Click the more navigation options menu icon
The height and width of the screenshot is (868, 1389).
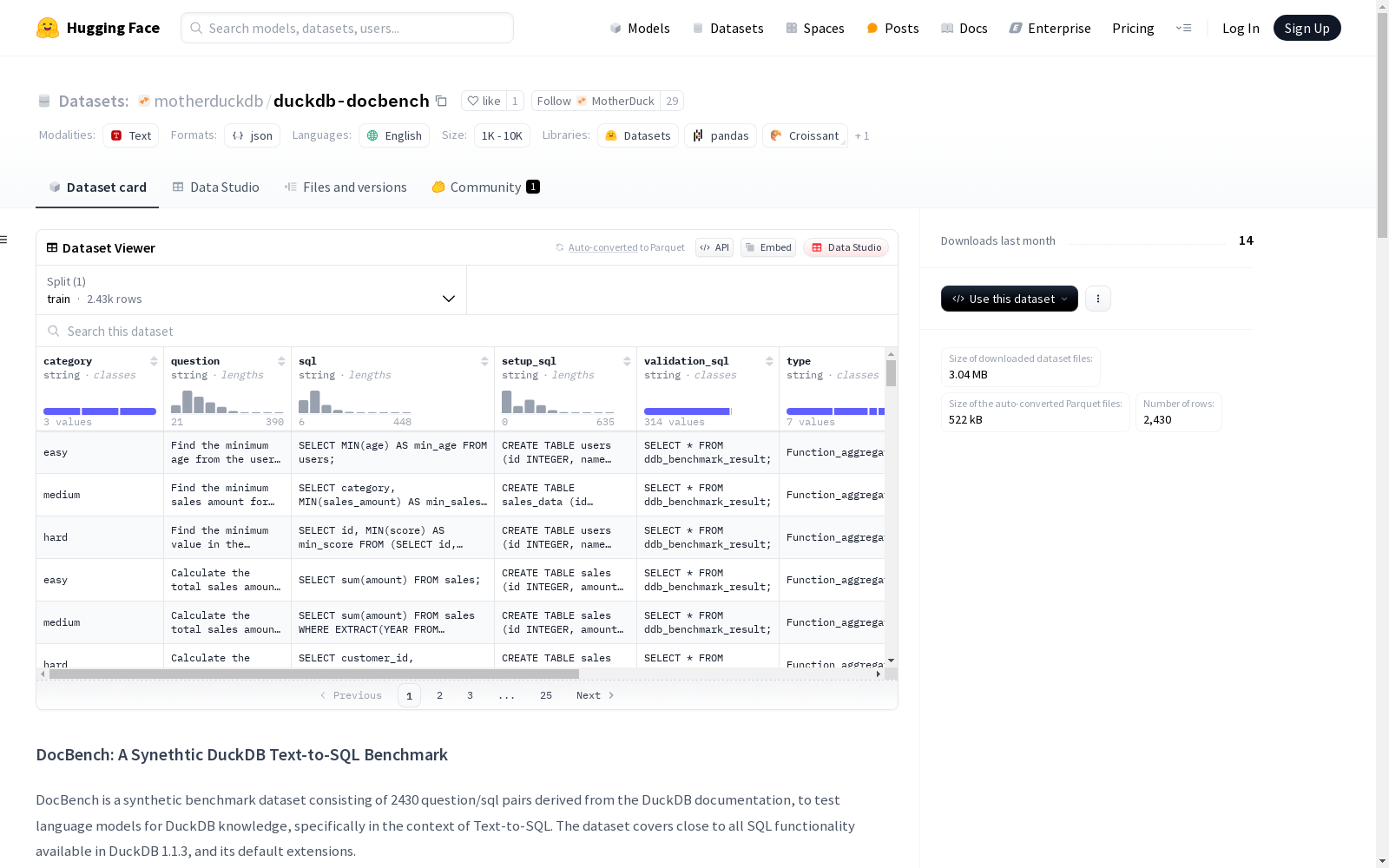click(x=1183, y=28)
